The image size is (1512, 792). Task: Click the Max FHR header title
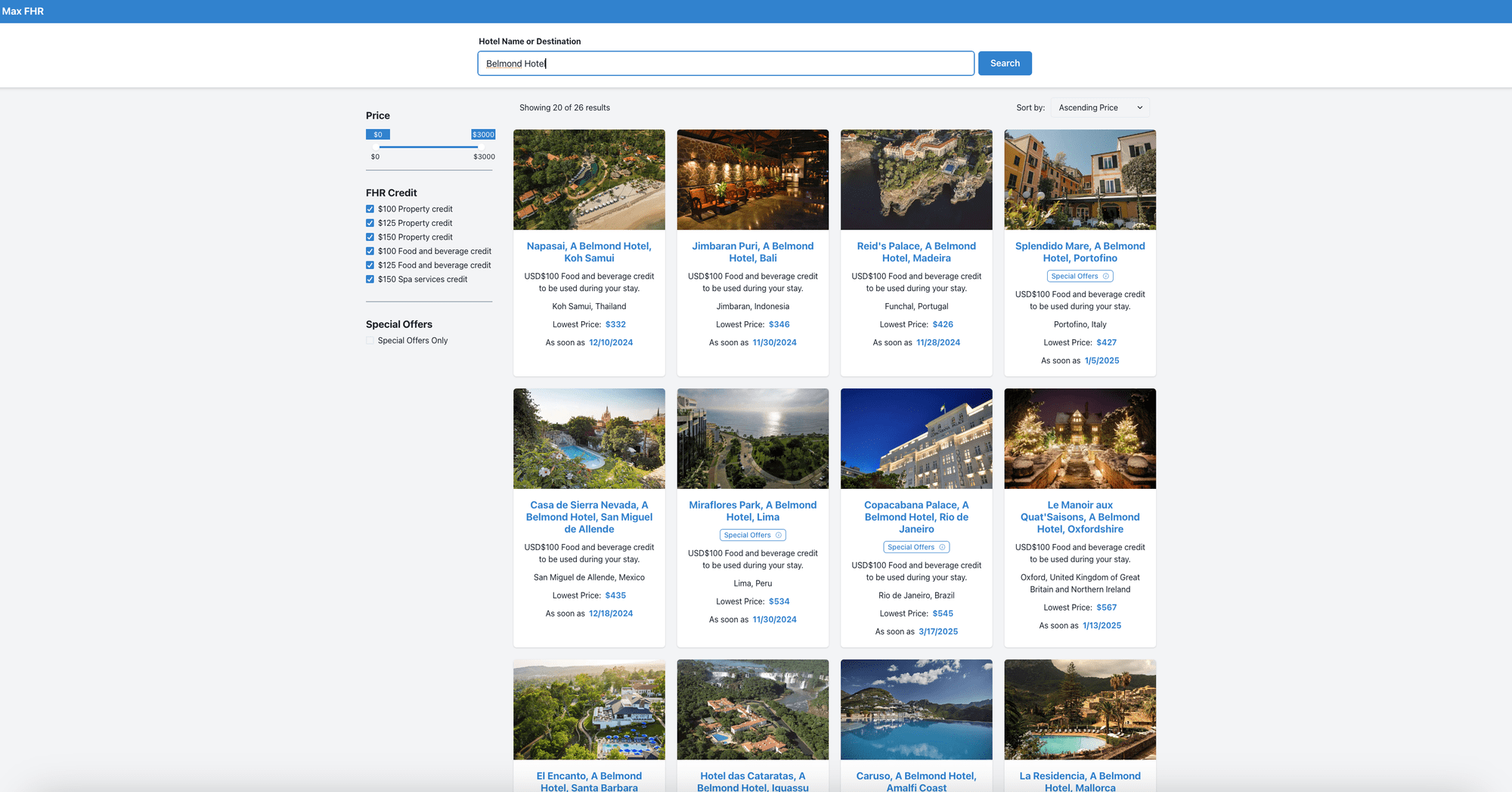pos(23,11)
